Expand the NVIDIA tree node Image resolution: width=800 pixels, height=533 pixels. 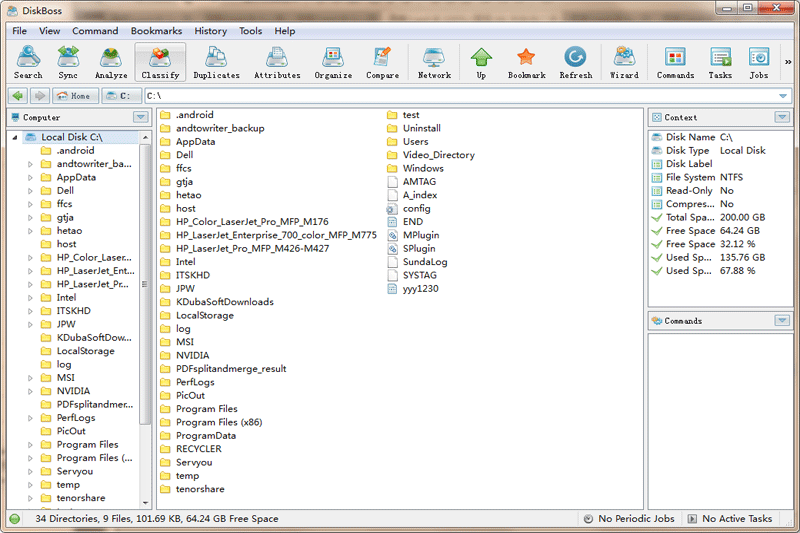pyautogui.click(x=30, y=391)
